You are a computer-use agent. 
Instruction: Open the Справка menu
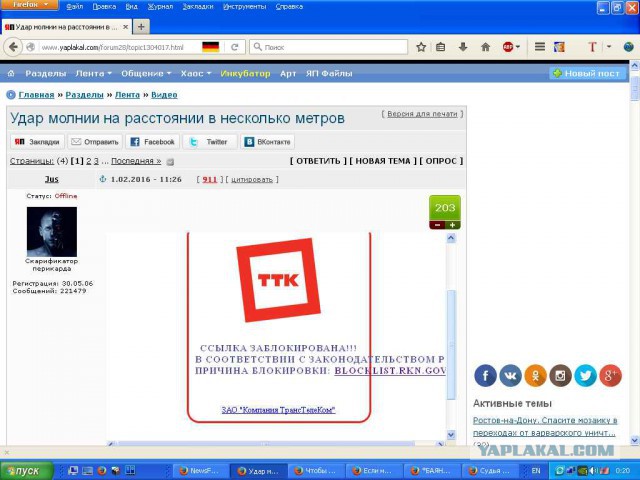(289, 7)
